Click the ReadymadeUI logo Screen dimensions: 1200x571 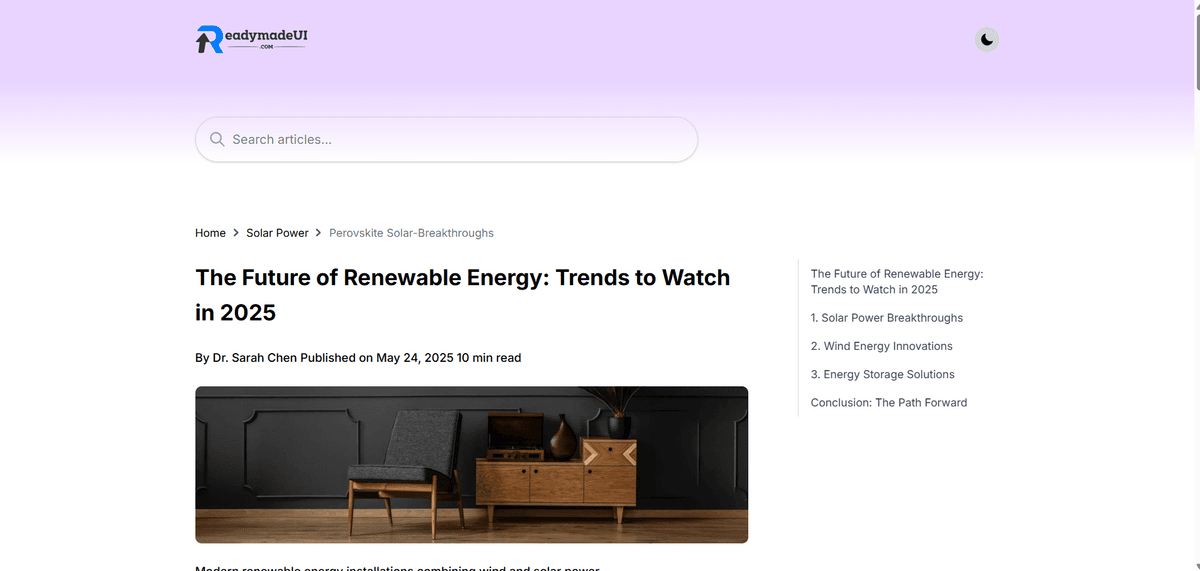[x=251, y=39]
